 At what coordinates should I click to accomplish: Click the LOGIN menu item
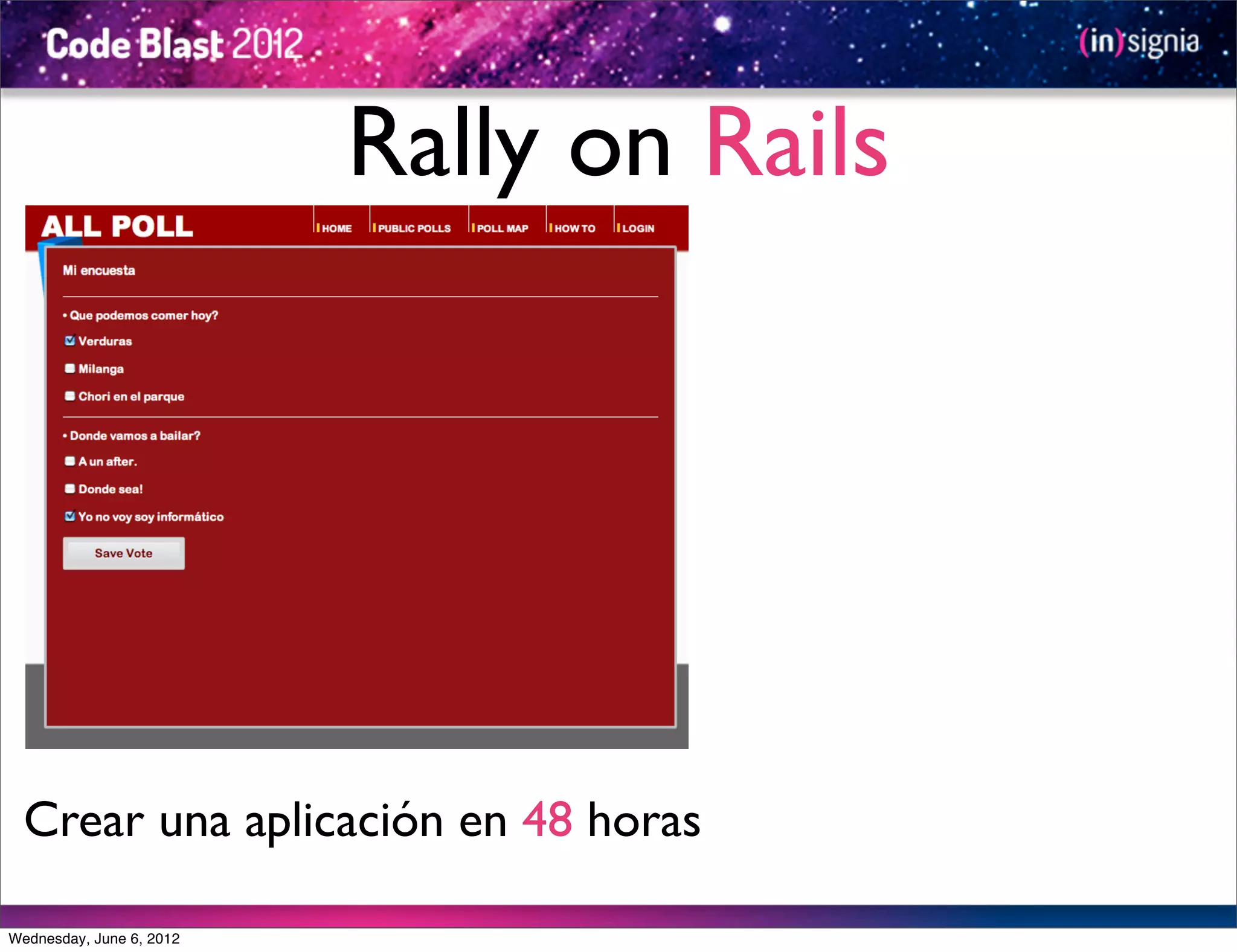tap(638, 228)
